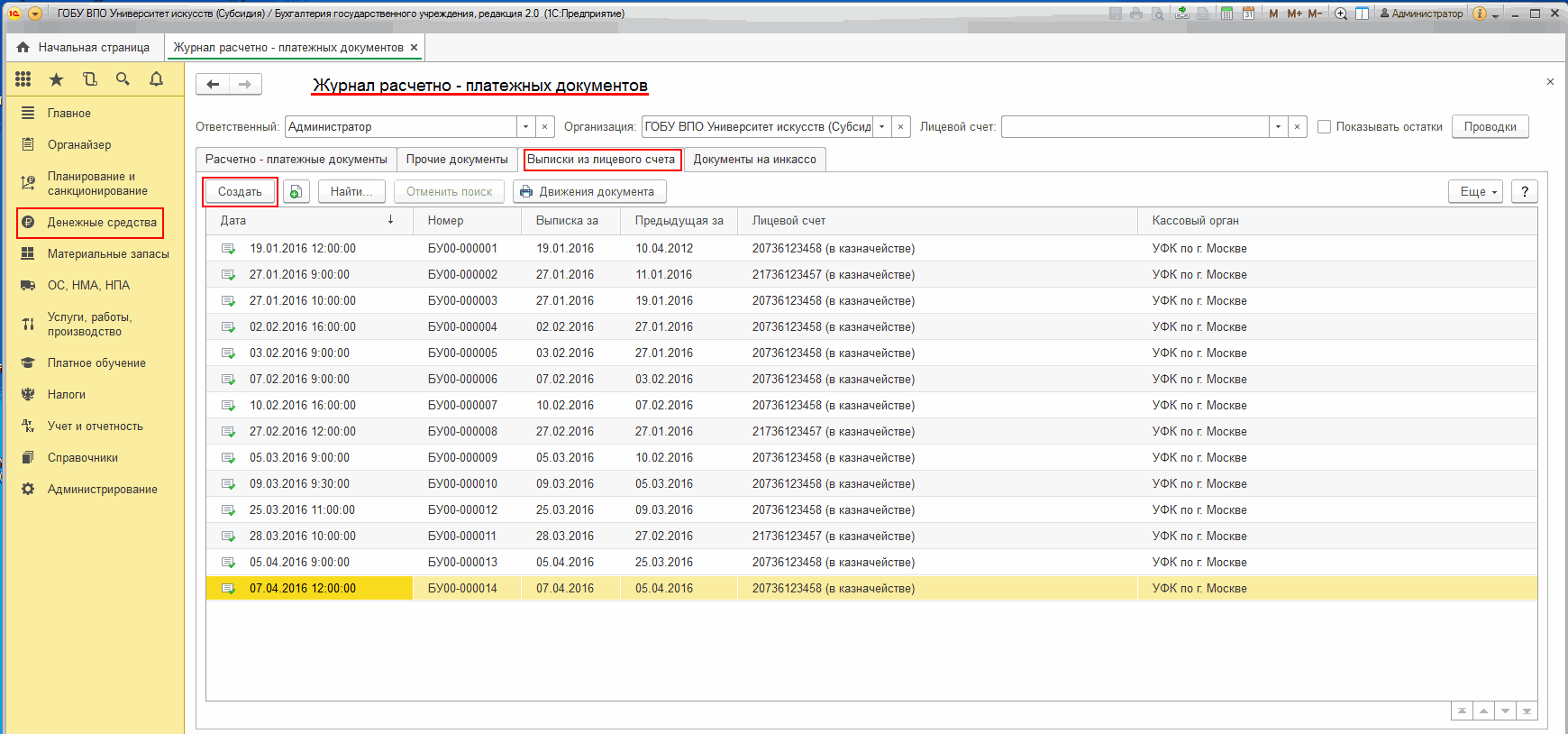Open dropdown arrow next to info icon
The image size is (1568, 734).
[1496, 14]
